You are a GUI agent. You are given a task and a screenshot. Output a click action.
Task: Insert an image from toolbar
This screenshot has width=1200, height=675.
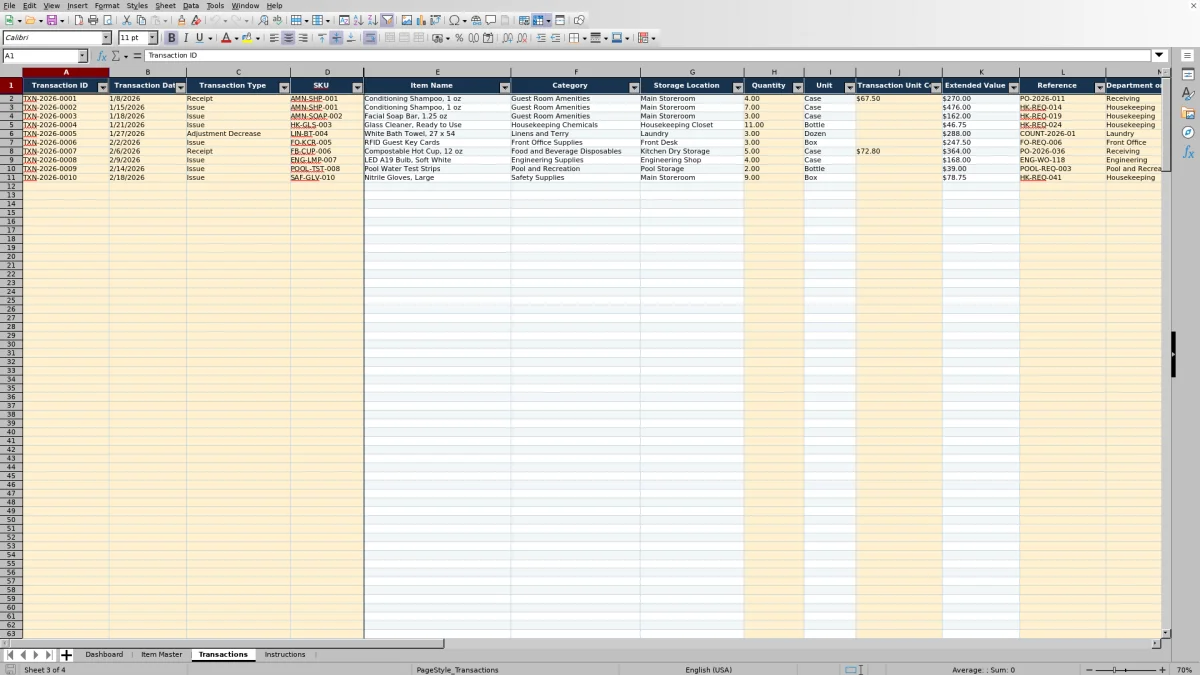tap(407, 20)
